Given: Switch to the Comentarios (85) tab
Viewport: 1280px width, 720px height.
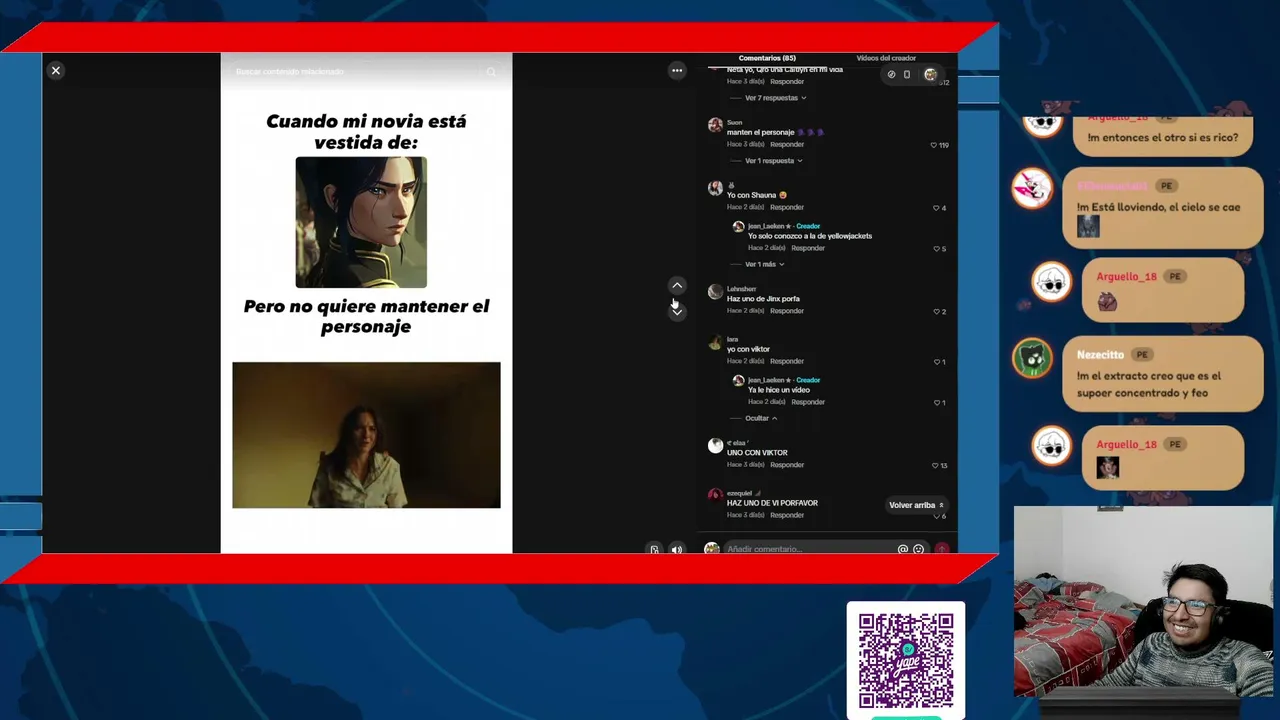Looking at the screenshot, I should [x=767, y=58].
